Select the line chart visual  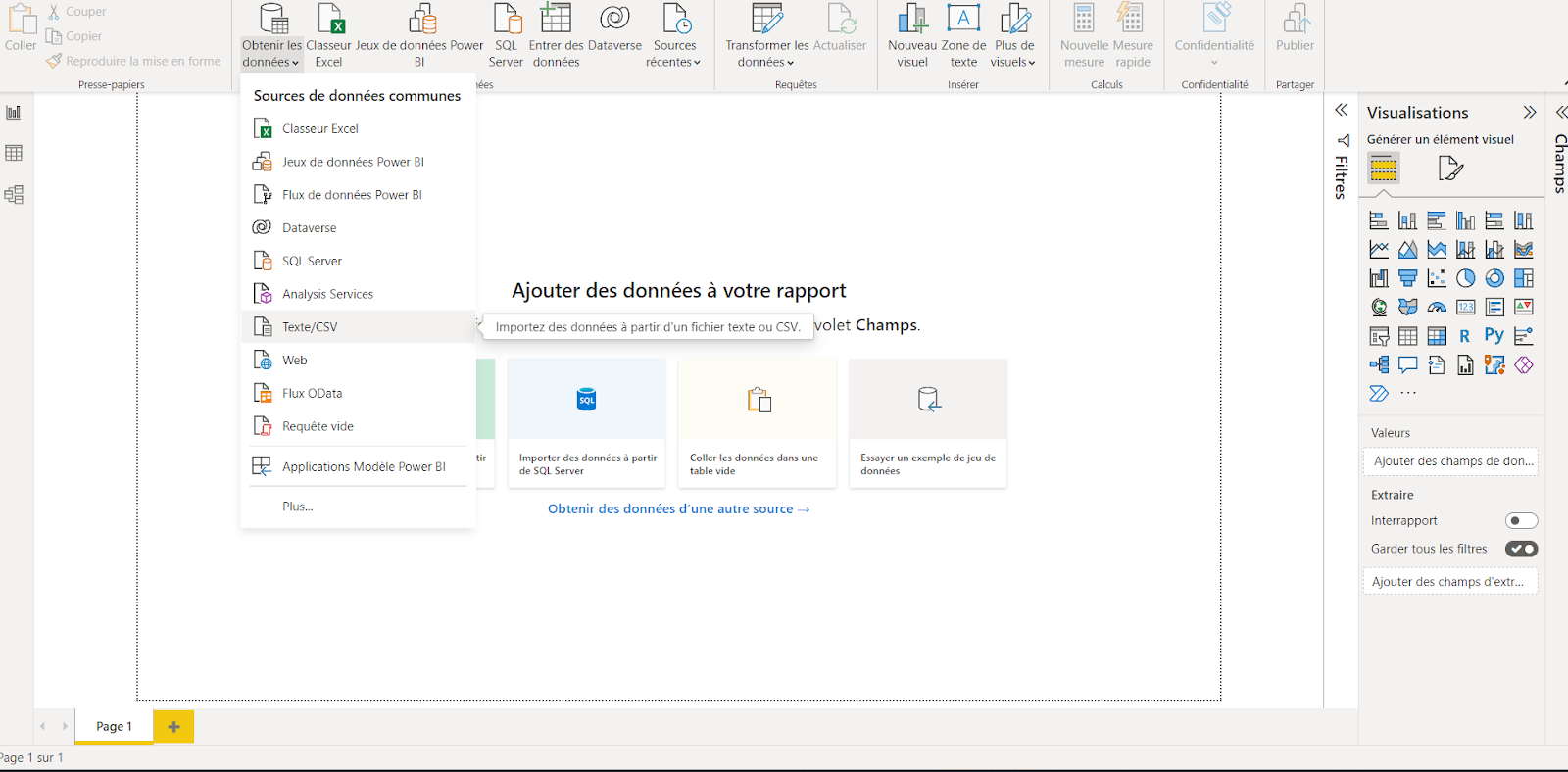[x=1379, y=250]
